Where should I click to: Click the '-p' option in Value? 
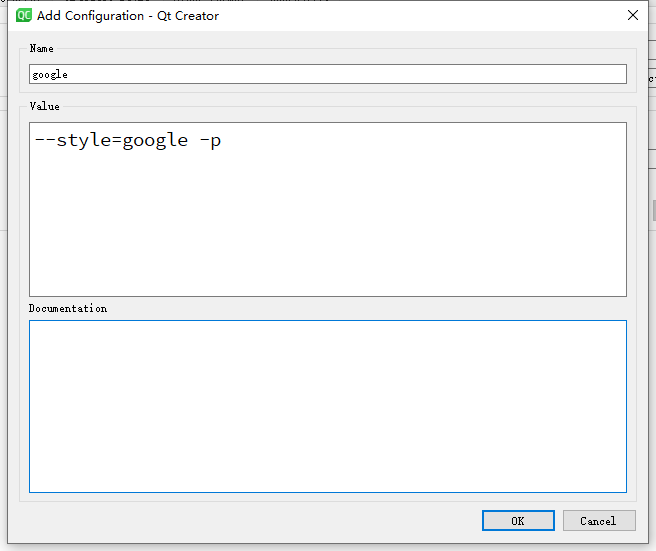point(210,141)
